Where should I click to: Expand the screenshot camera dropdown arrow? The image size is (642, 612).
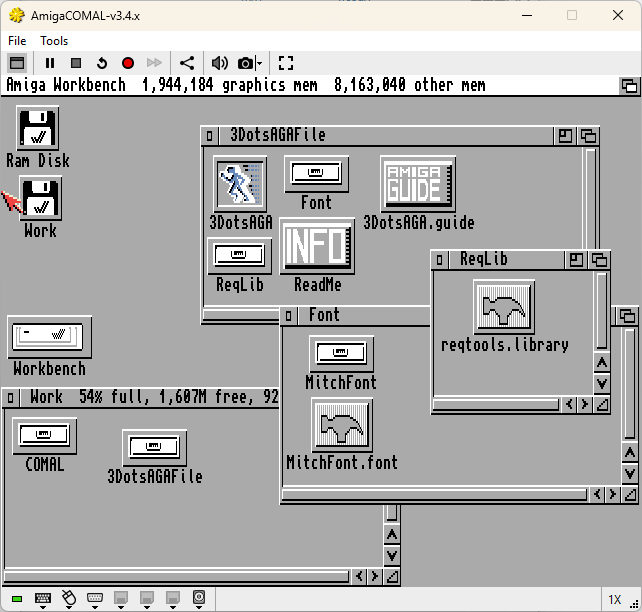point(259,63)
